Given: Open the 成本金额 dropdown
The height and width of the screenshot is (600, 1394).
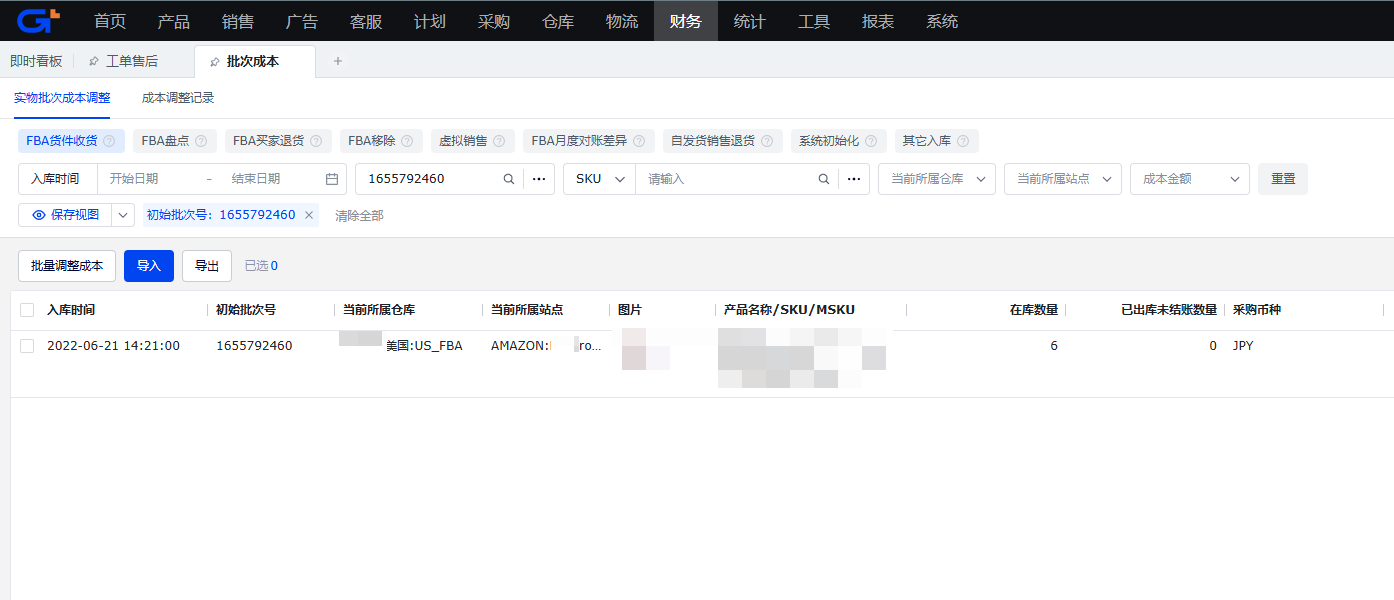Looking at the screenshot, I should [x=1190, y=179].
